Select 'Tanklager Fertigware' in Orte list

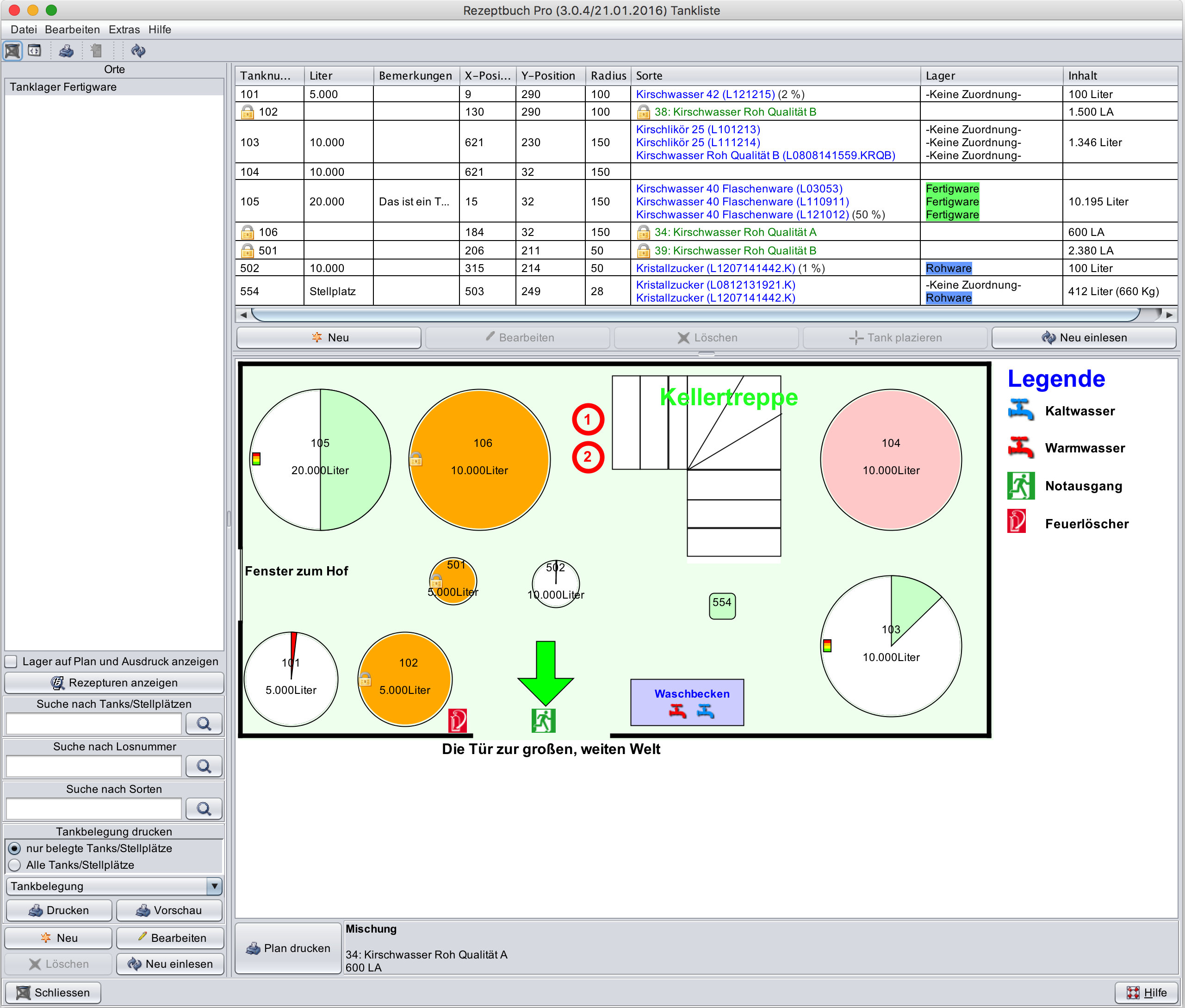click(63, 87)
